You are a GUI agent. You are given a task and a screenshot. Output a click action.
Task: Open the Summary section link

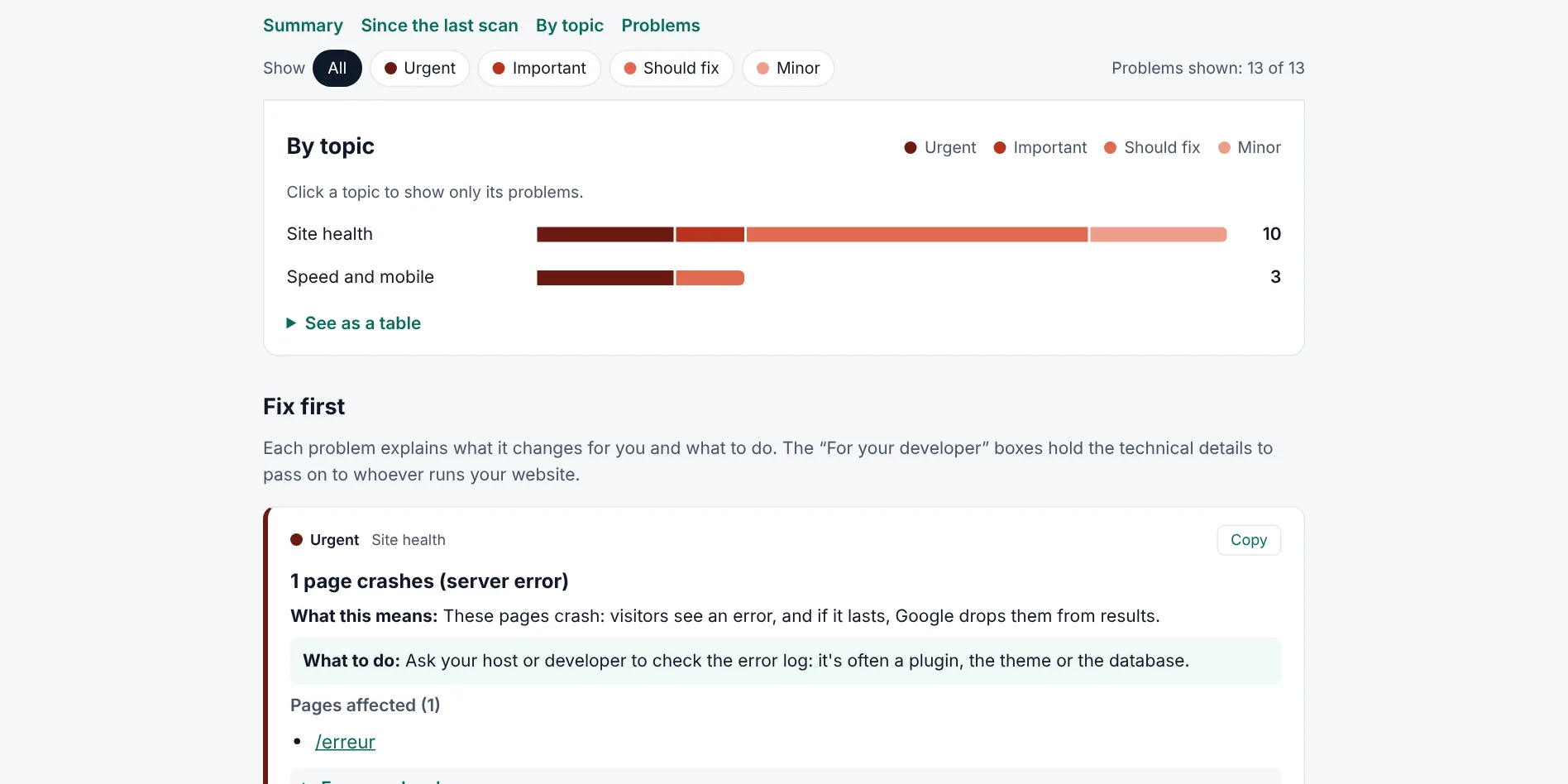[x=303, y=26]
